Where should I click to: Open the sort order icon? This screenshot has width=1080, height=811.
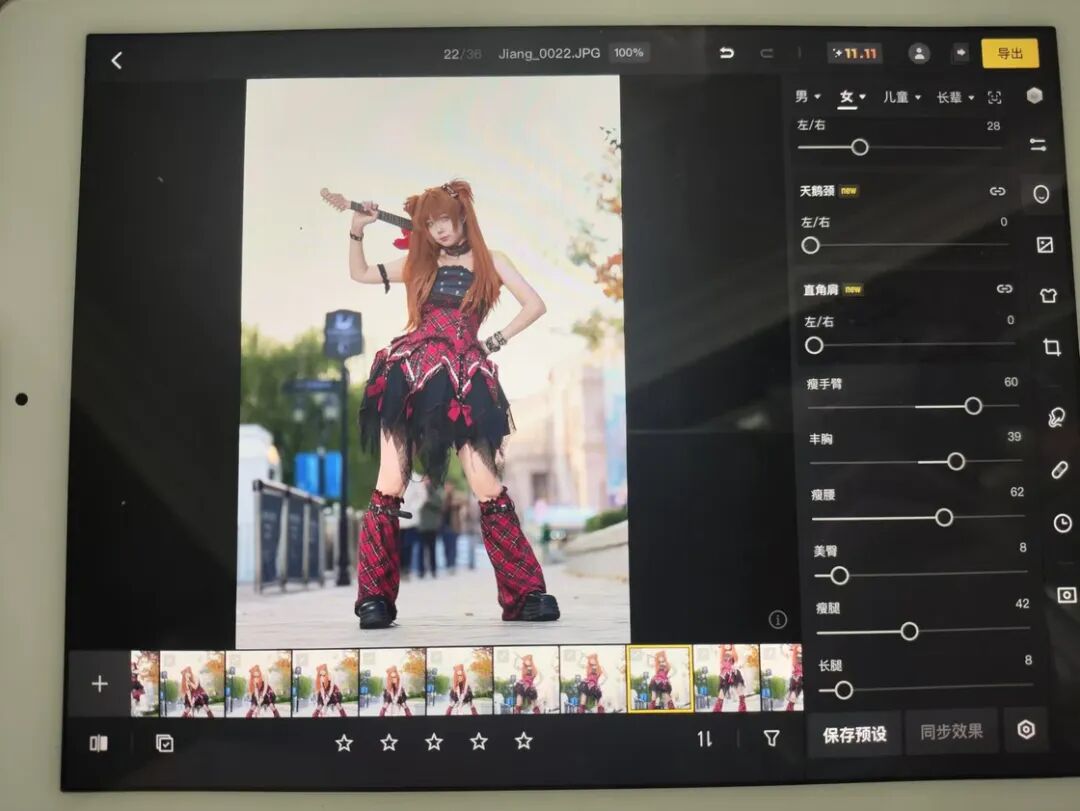(x=704, y=739)
